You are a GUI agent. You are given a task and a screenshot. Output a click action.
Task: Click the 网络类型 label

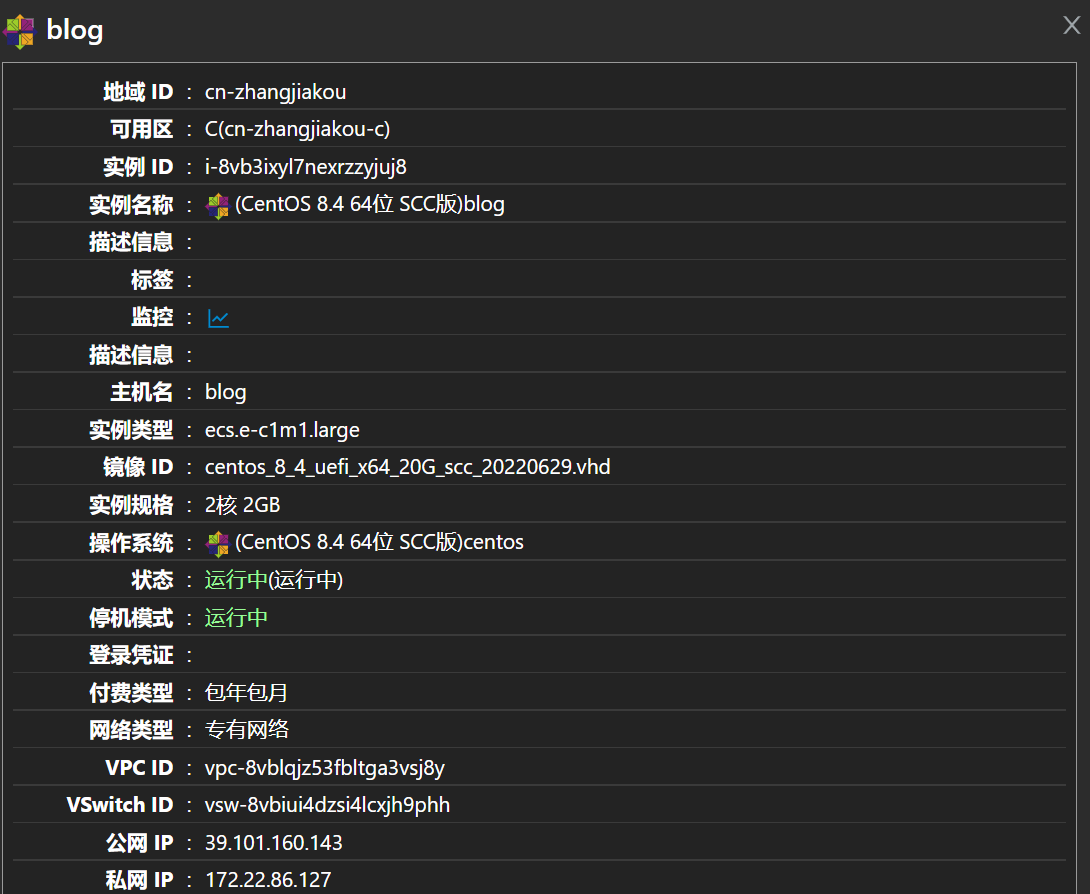click(131, 731)
